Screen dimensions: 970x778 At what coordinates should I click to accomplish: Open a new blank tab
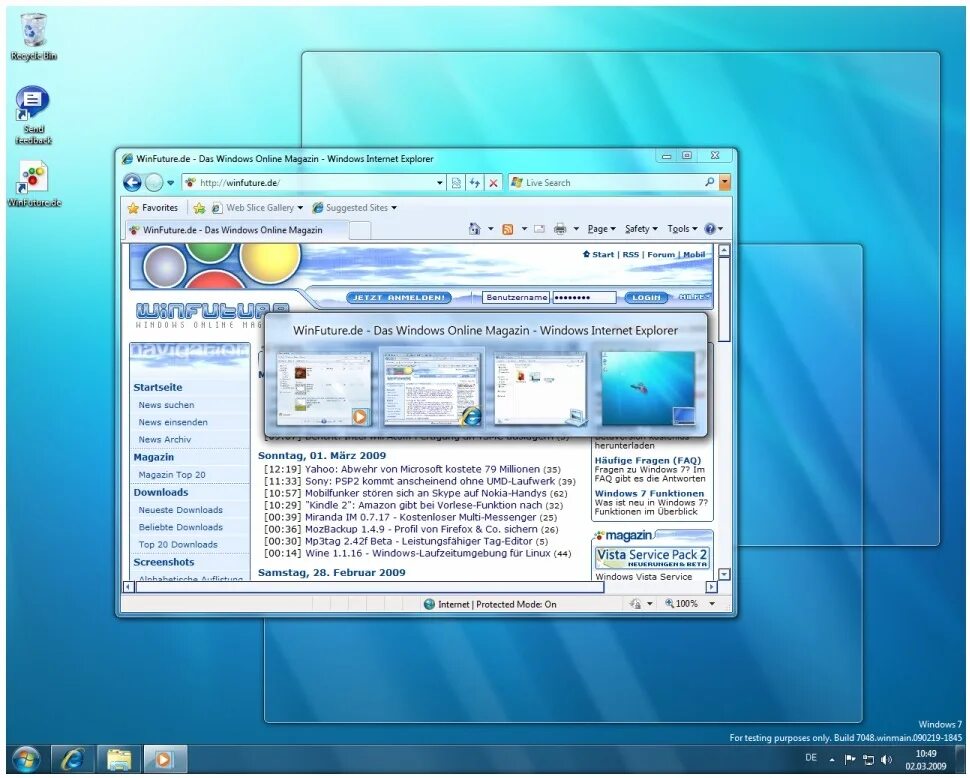click(360, 231)
